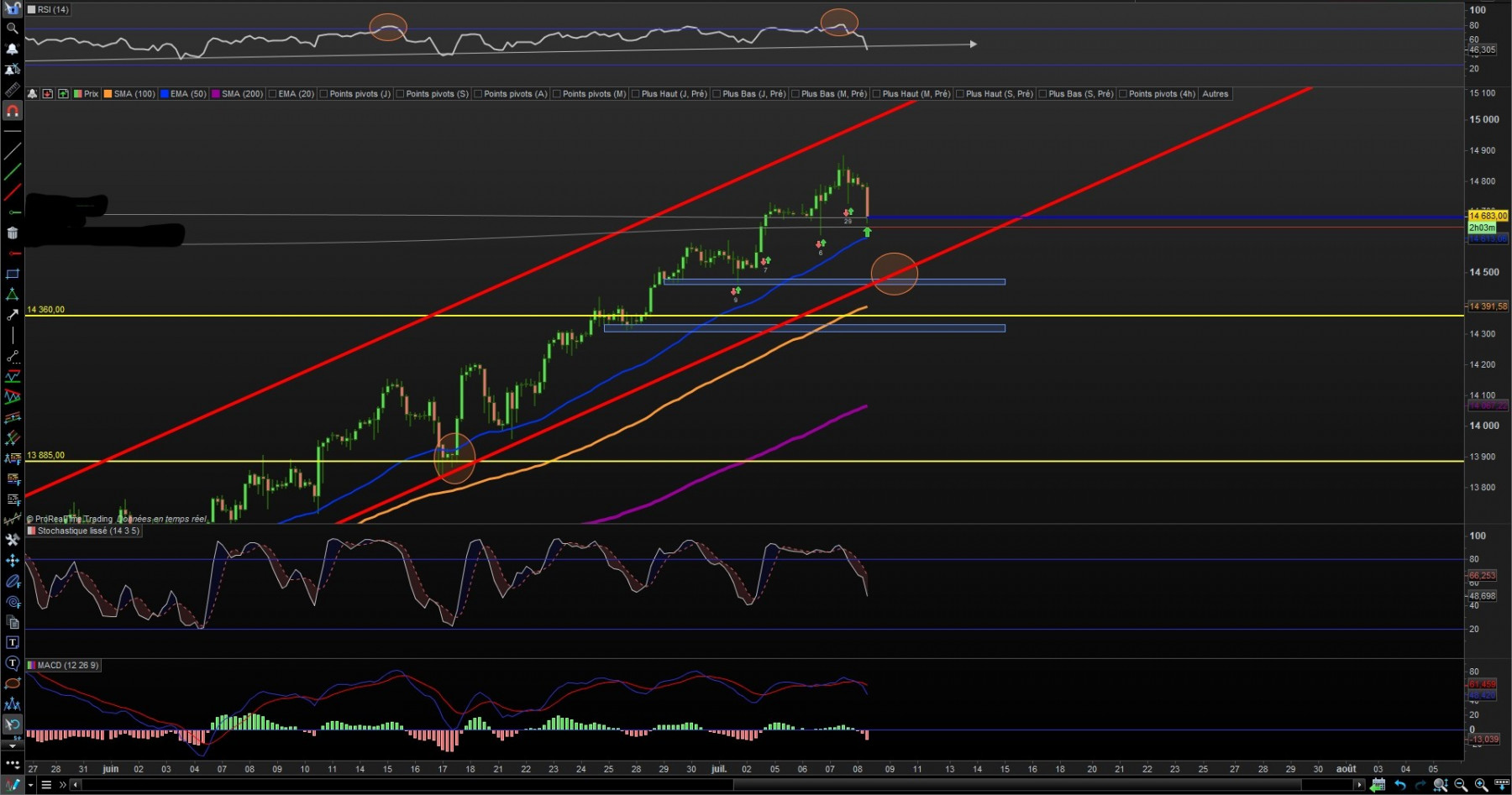
Task: Enable the EMA (20) checkbox
Action: (x=272, y=94)
